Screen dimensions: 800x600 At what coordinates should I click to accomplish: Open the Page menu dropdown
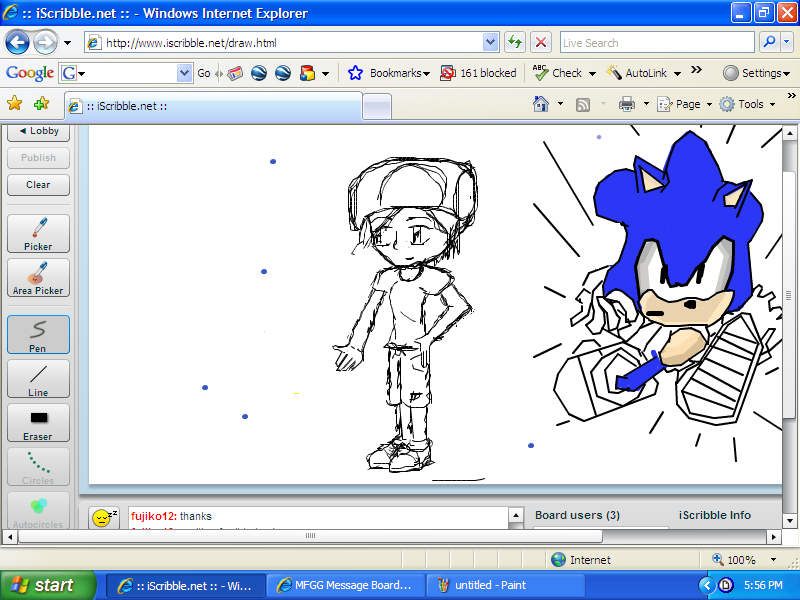tap(684, 104)
